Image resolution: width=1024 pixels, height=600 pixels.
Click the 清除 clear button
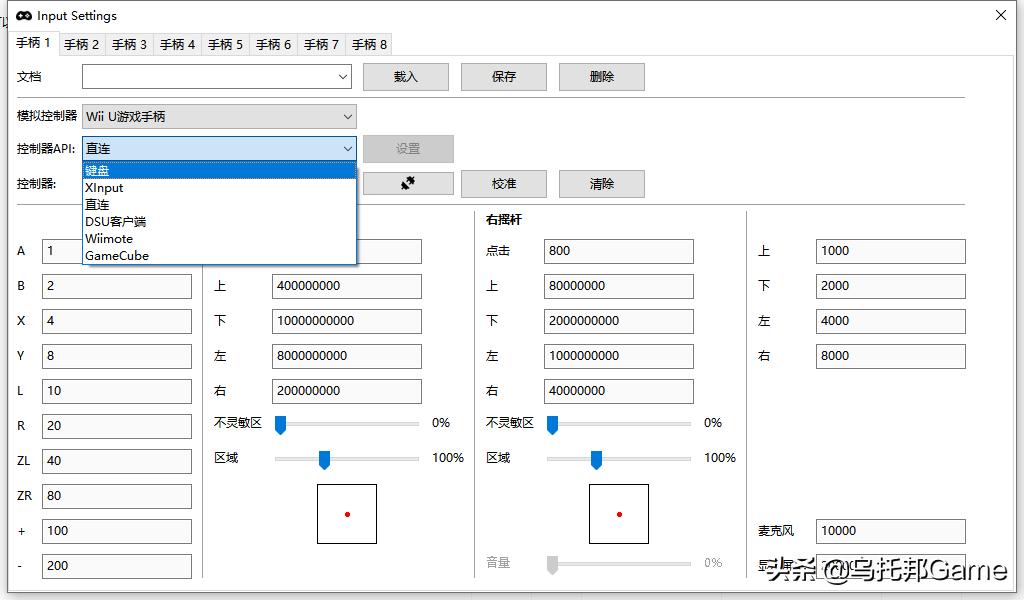pos(601,184)
